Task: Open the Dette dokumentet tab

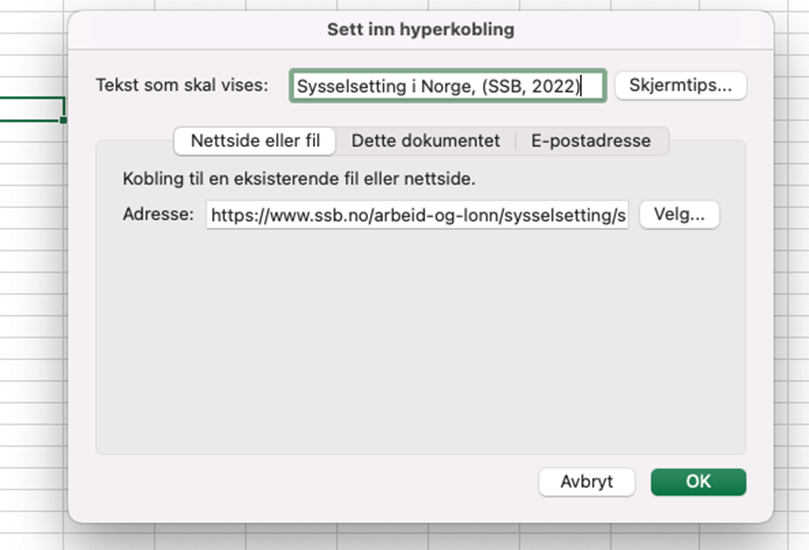Action: click(425, 141)
